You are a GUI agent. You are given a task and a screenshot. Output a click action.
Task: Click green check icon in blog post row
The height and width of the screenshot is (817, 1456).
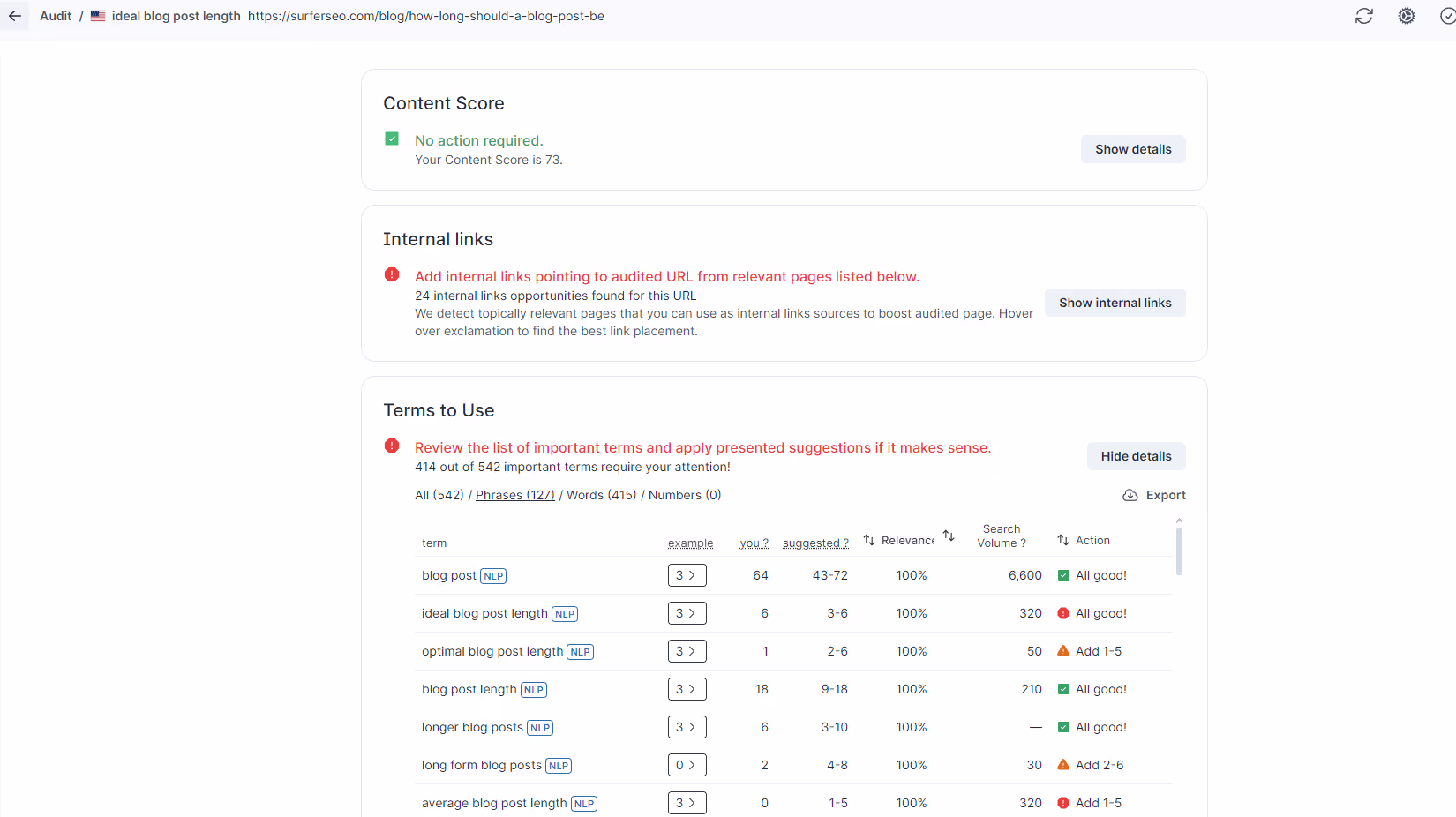tap(1063, 575)
